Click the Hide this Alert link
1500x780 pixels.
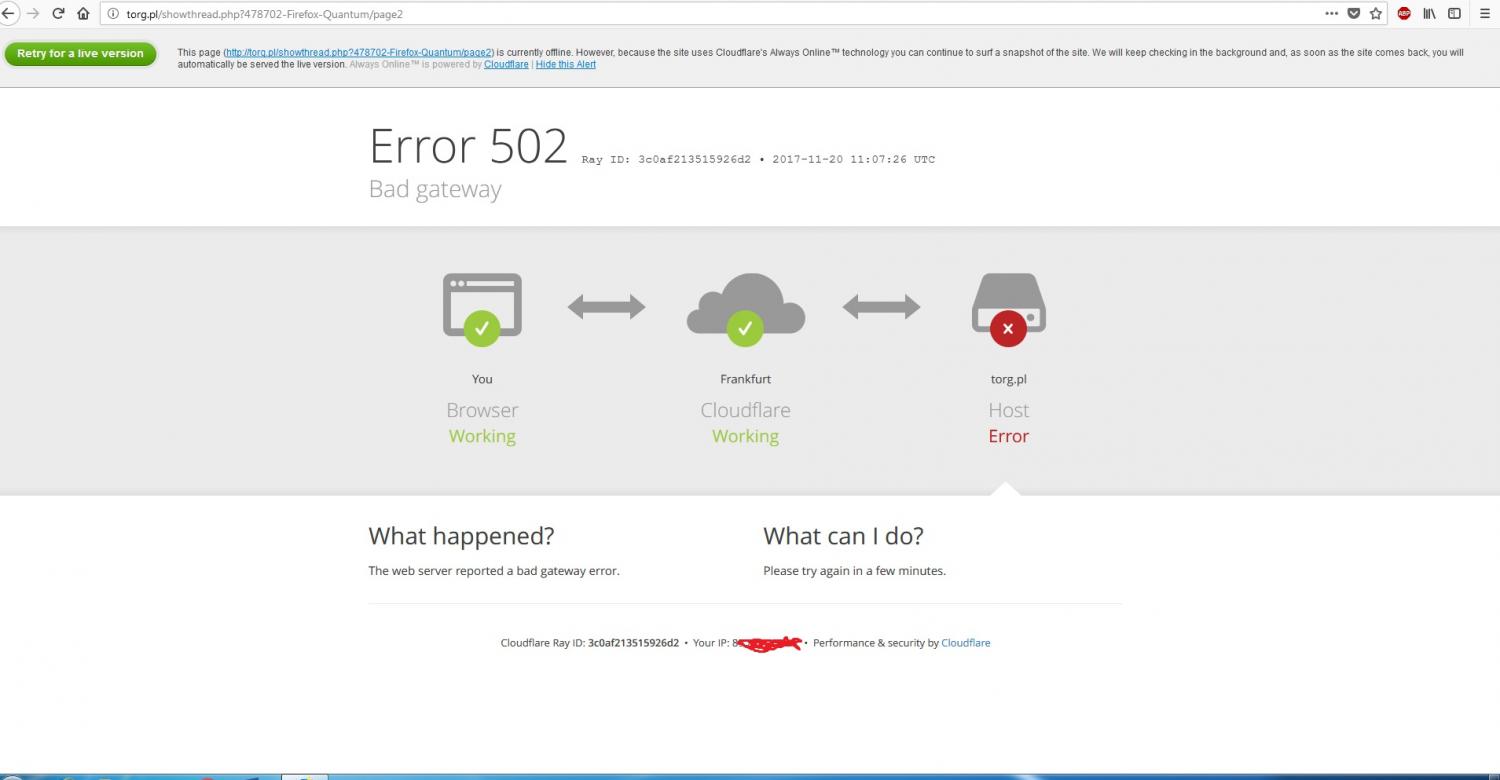coord(566,64)
